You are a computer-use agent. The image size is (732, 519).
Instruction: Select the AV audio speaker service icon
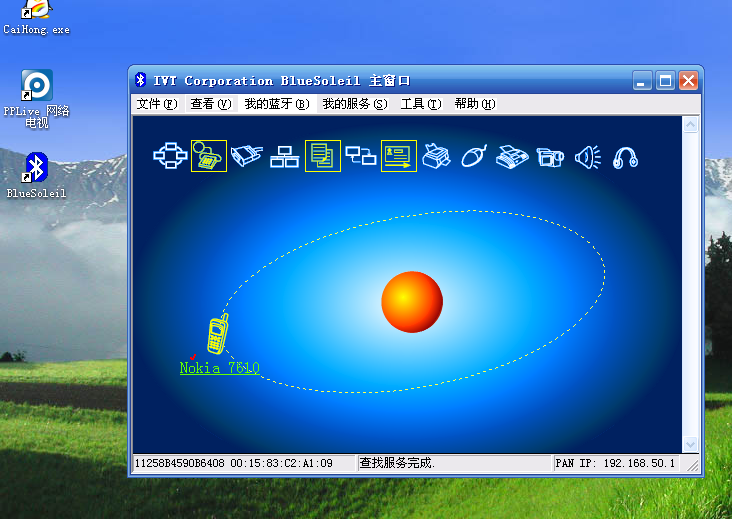[588, 157]
